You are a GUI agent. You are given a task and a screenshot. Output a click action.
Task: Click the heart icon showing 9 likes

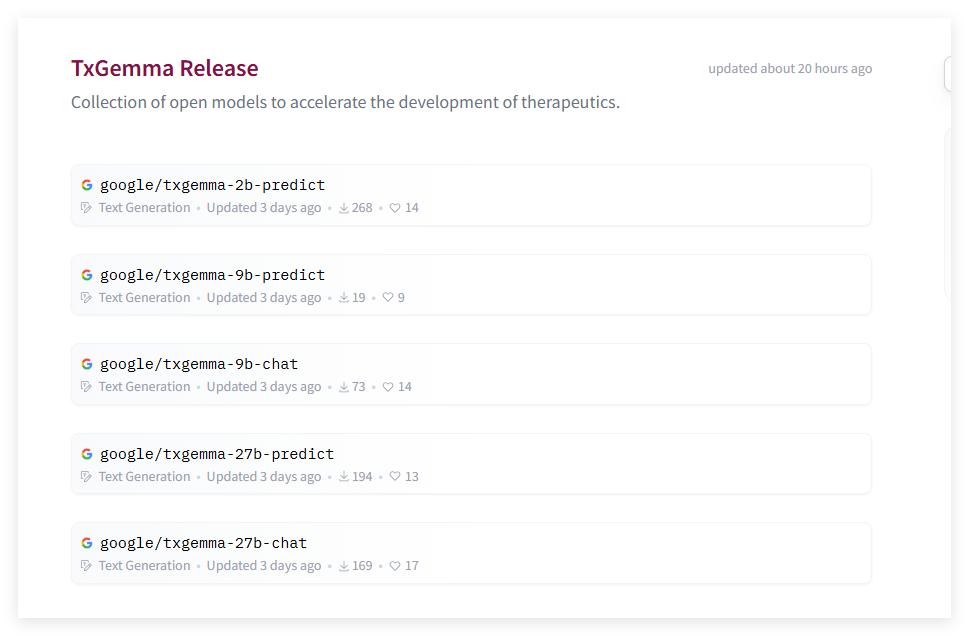click(388, 298)
